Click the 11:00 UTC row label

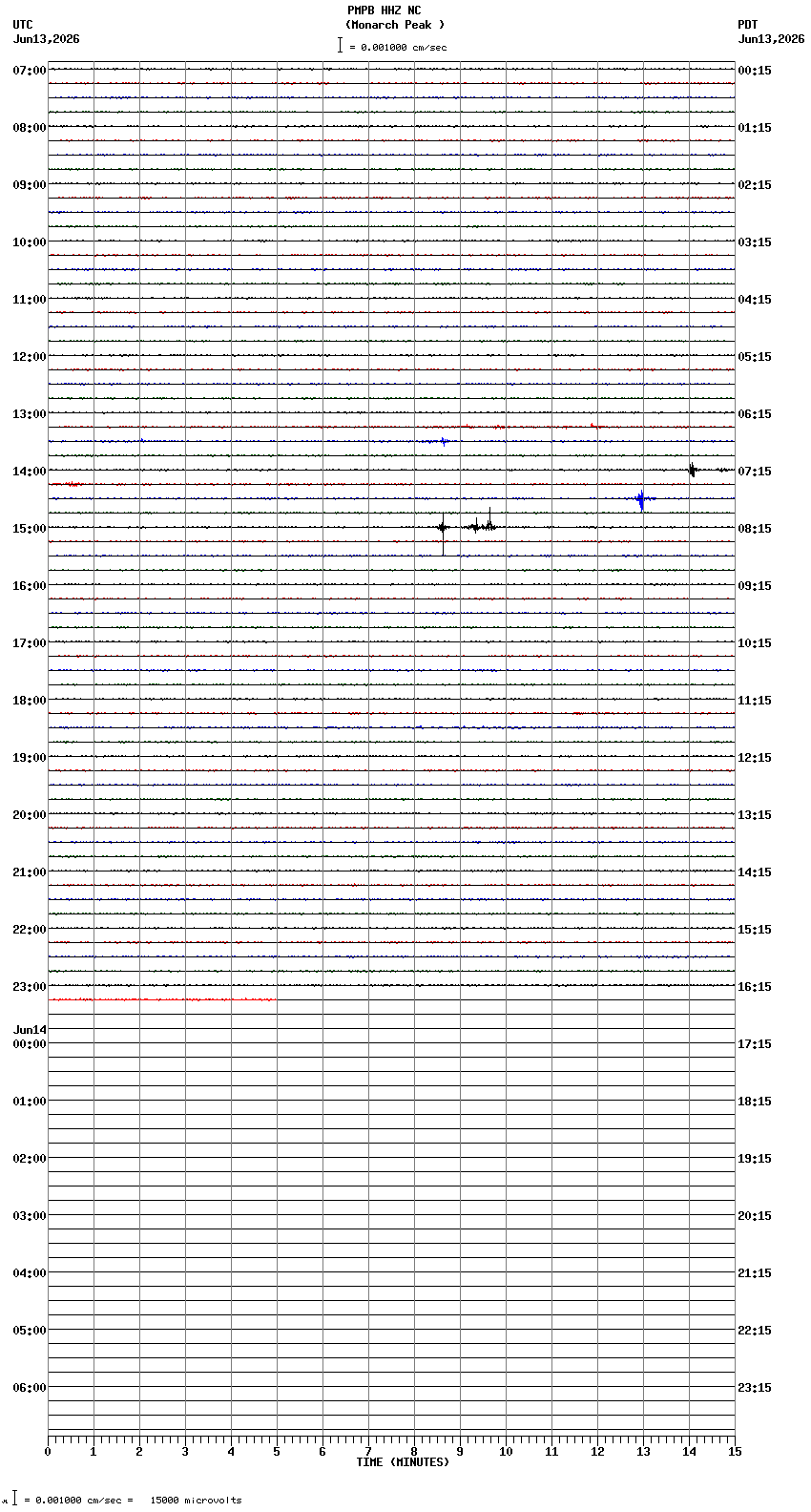(30, 300)
